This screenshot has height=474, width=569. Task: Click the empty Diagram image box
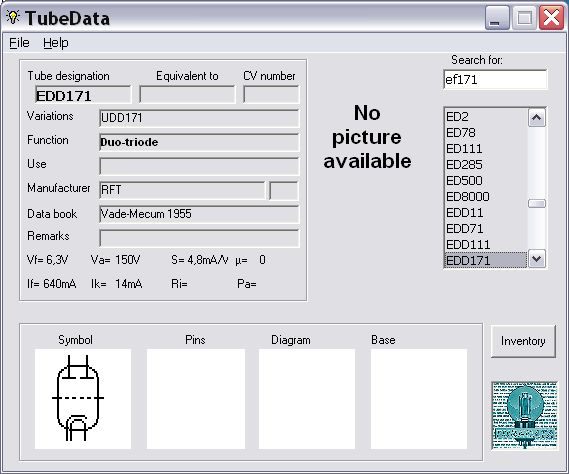pyautogui.click(x=307, y=399)
